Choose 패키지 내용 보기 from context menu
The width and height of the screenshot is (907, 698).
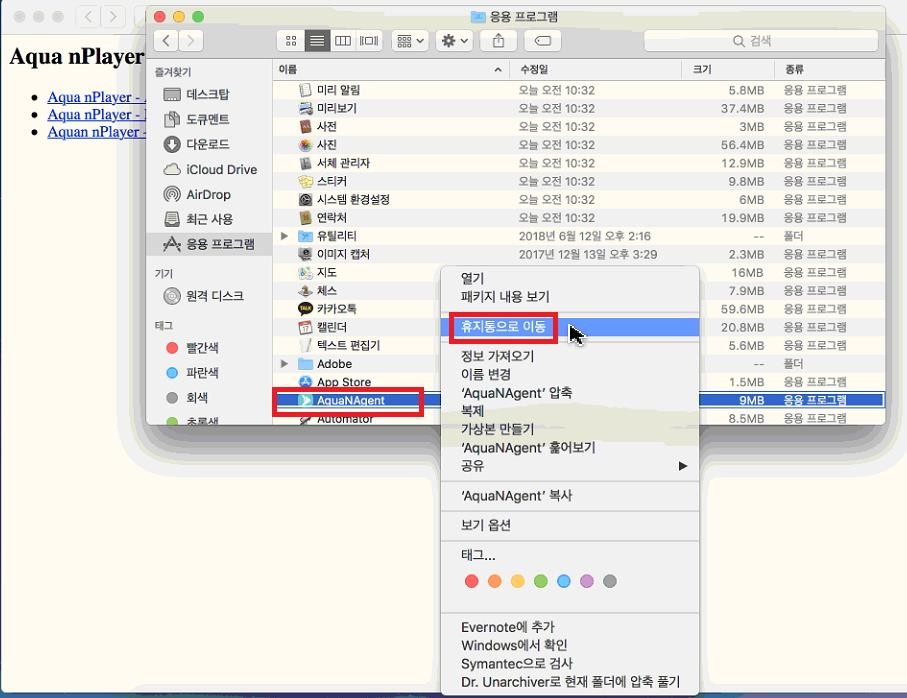point(570,297)
